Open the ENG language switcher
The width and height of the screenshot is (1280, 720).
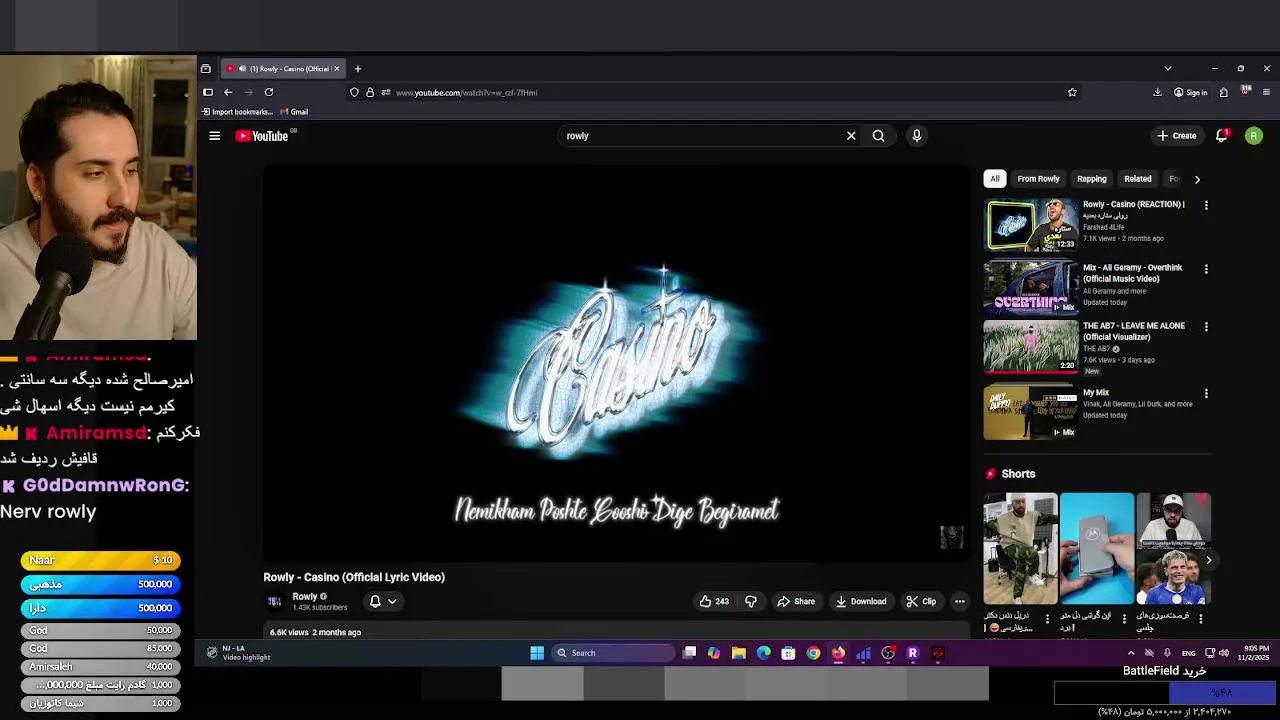[x=1188, y=653]
